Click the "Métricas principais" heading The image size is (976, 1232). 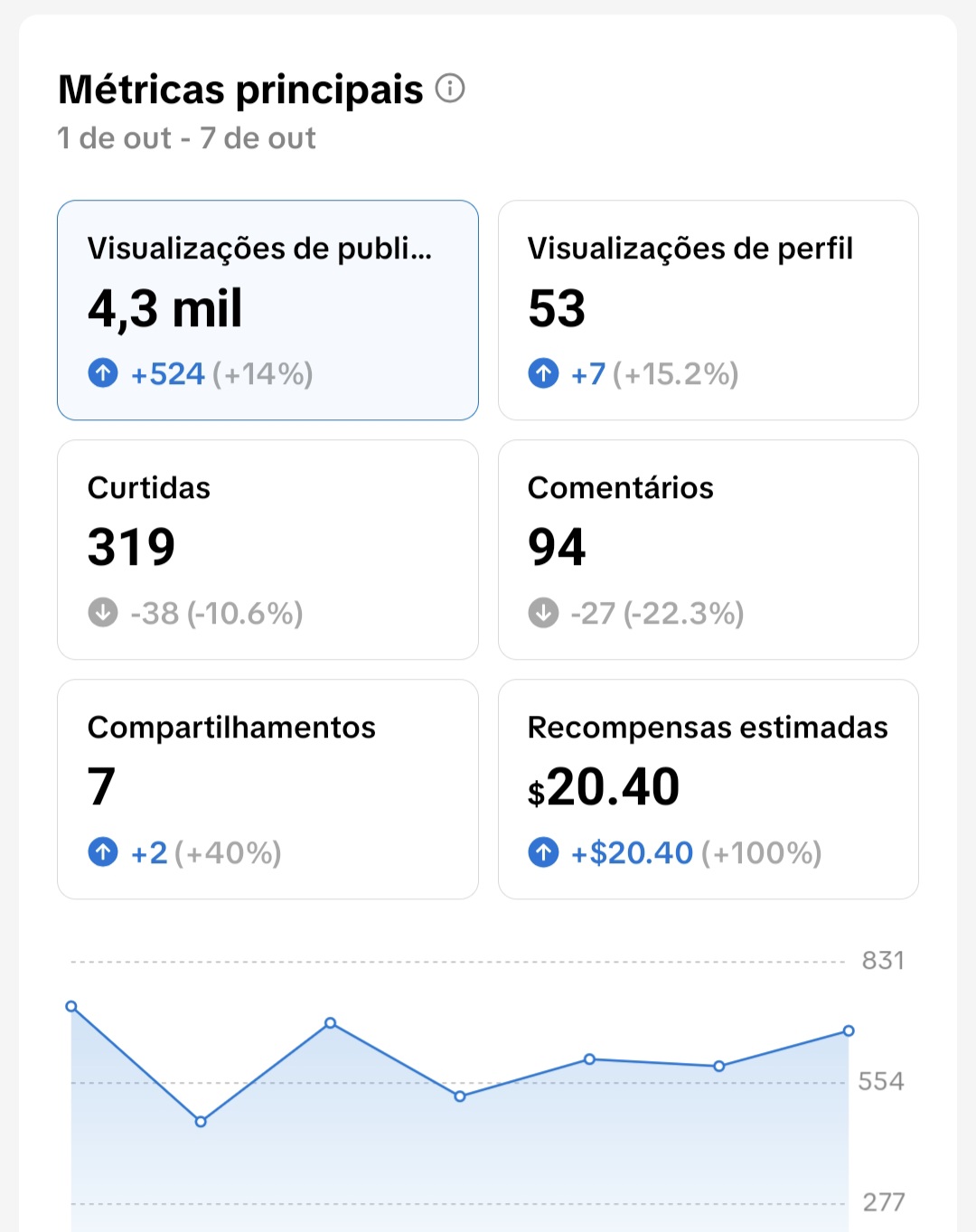[x=240, y=89]
